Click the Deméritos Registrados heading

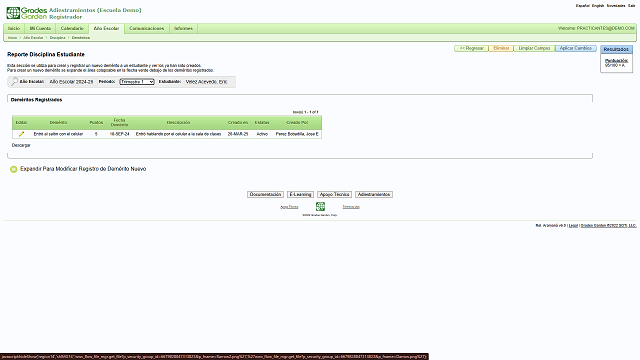tap(37, 100)
